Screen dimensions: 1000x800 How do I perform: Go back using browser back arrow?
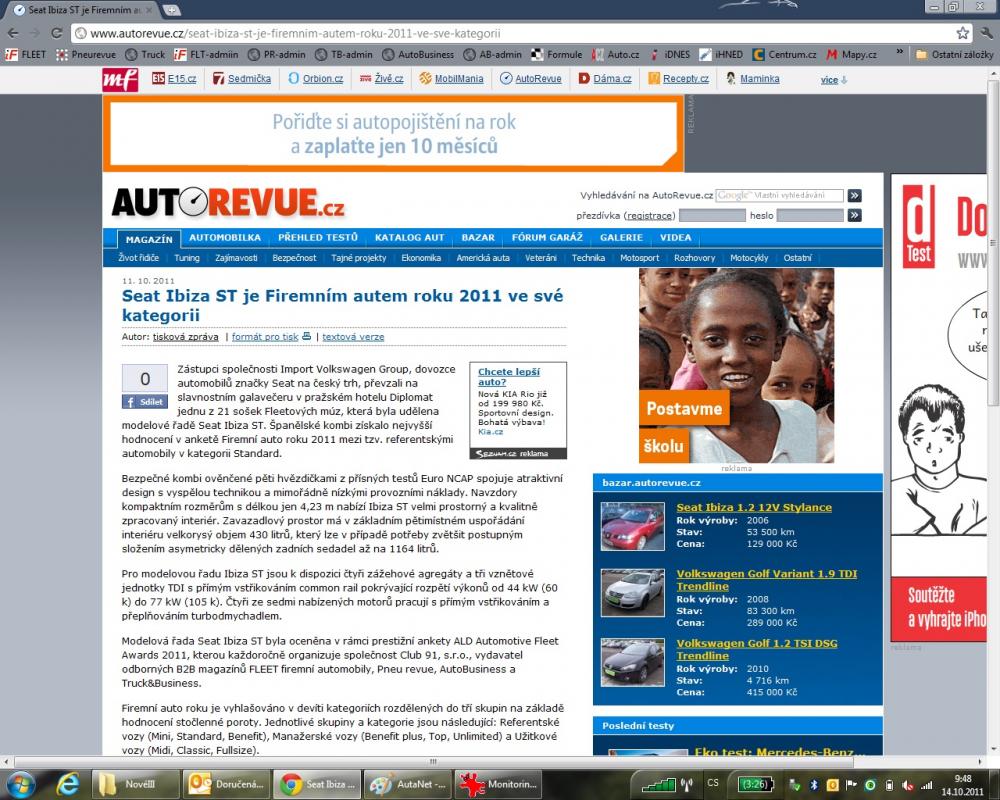(13, 33)
